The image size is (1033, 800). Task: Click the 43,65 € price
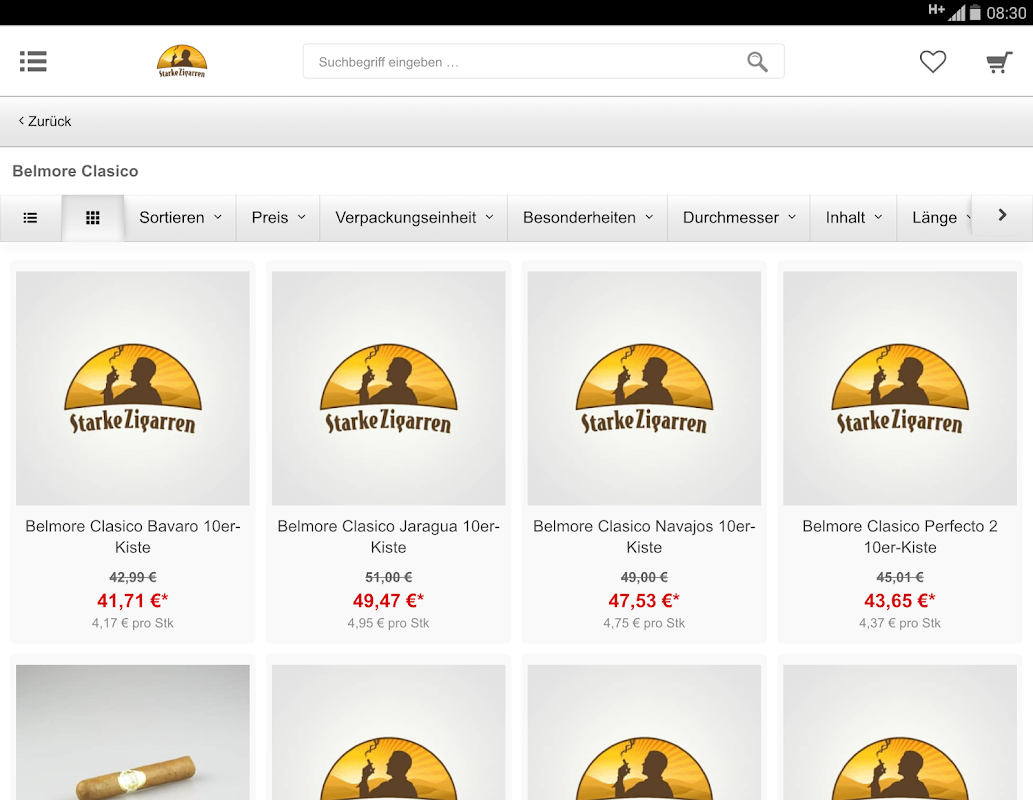[x=899, y=601]
